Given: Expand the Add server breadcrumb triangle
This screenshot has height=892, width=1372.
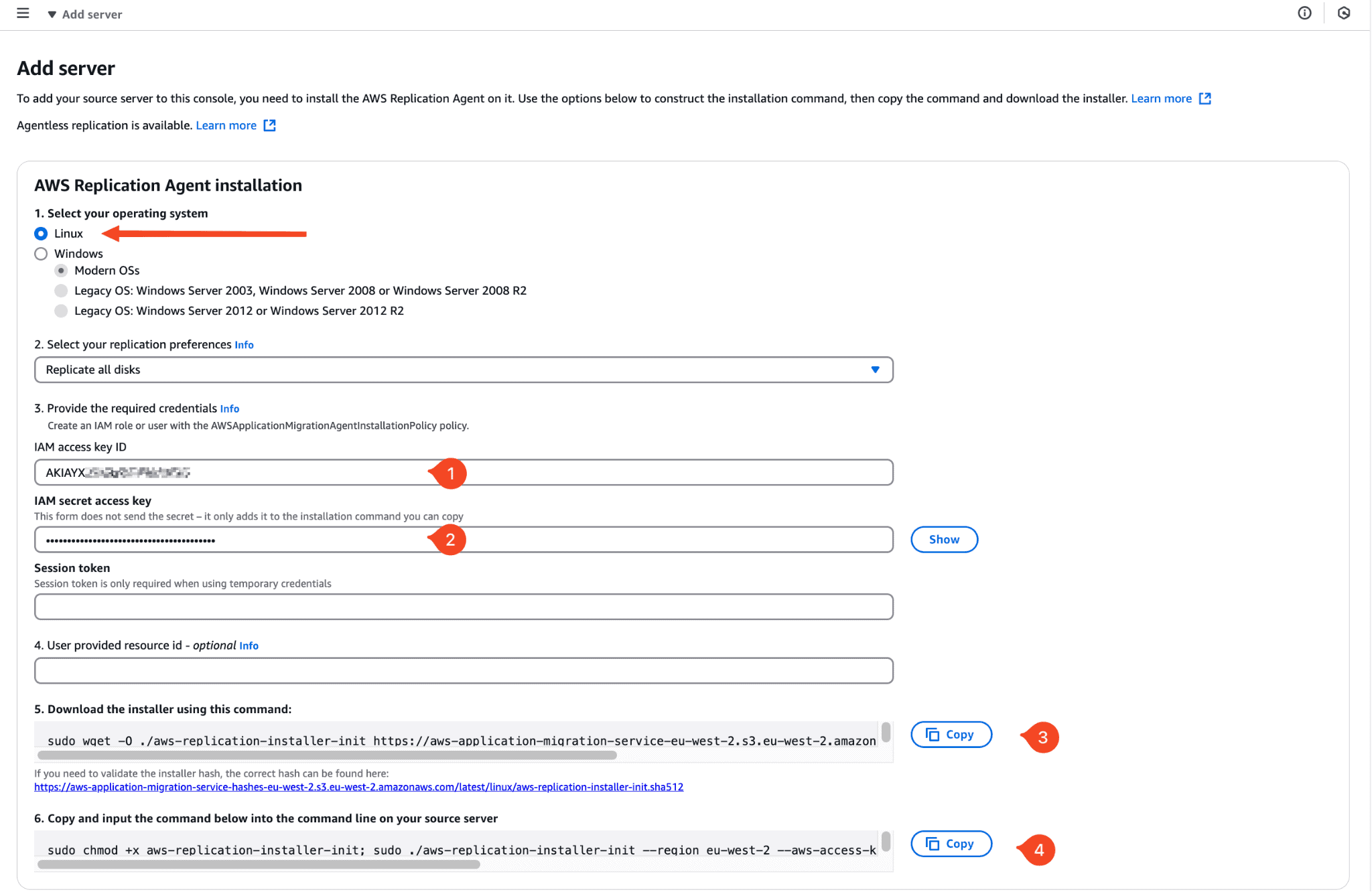Looking at the screenshot, I should pyautogui.click(x=52, y=15).
